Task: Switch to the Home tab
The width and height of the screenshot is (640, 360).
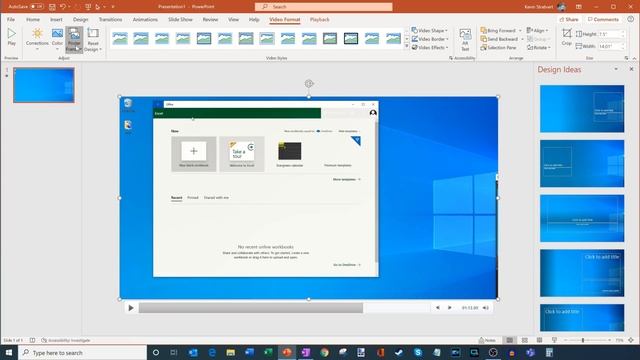Action: (33, 20)
